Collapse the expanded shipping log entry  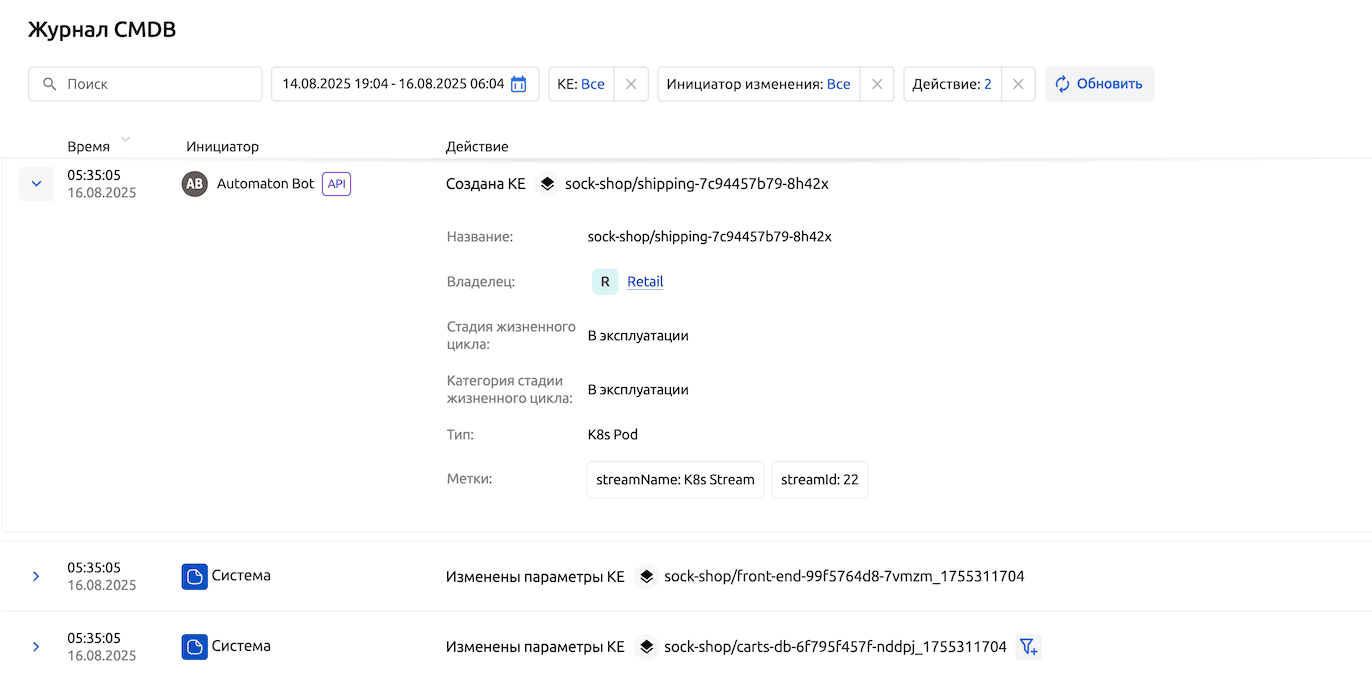[x=36, y=184]
